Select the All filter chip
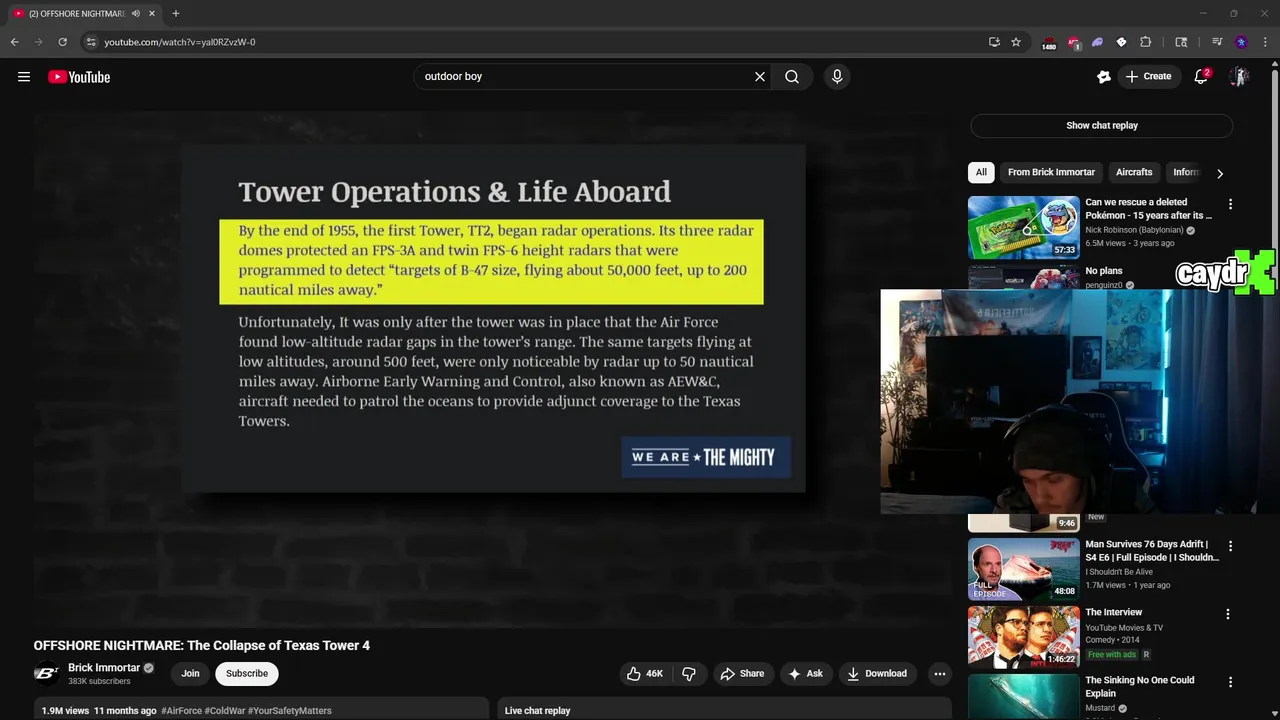The width and height of the screenshot is (1280, 720). pos(981,172)
